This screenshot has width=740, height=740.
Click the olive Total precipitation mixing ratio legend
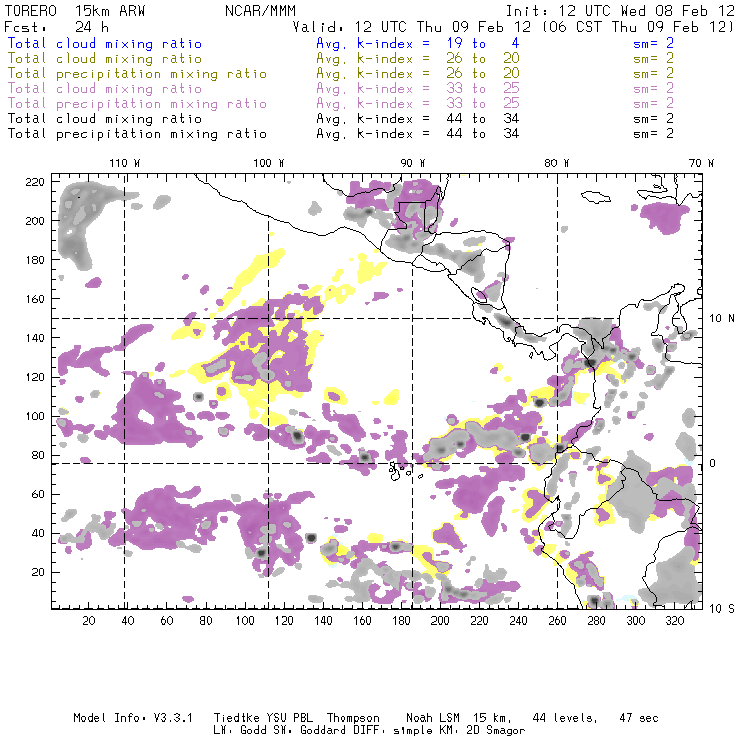pyautogui.click(x=137, y=74)
